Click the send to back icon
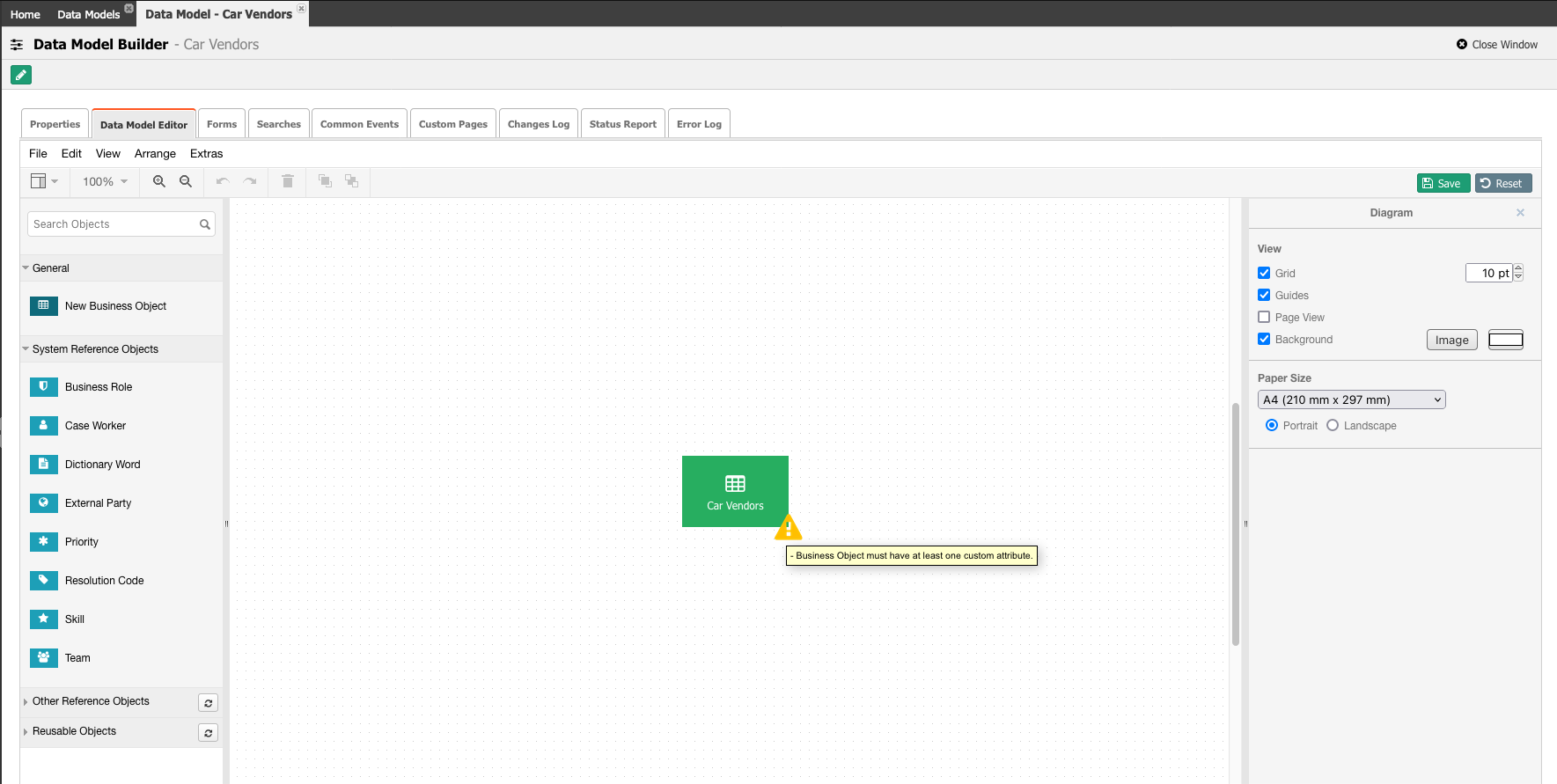Screen dimensions: 1557x784 click(351, 181)
